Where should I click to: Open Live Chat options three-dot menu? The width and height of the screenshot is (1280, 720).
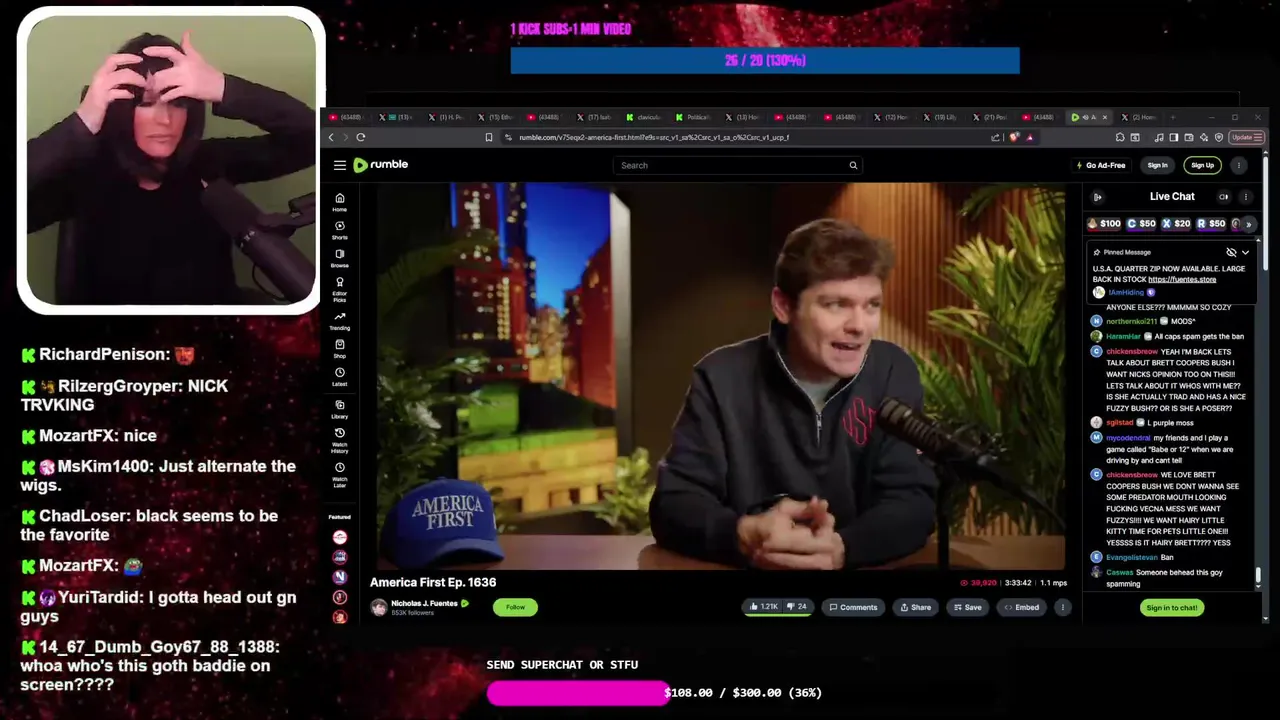coord(1246,197)
